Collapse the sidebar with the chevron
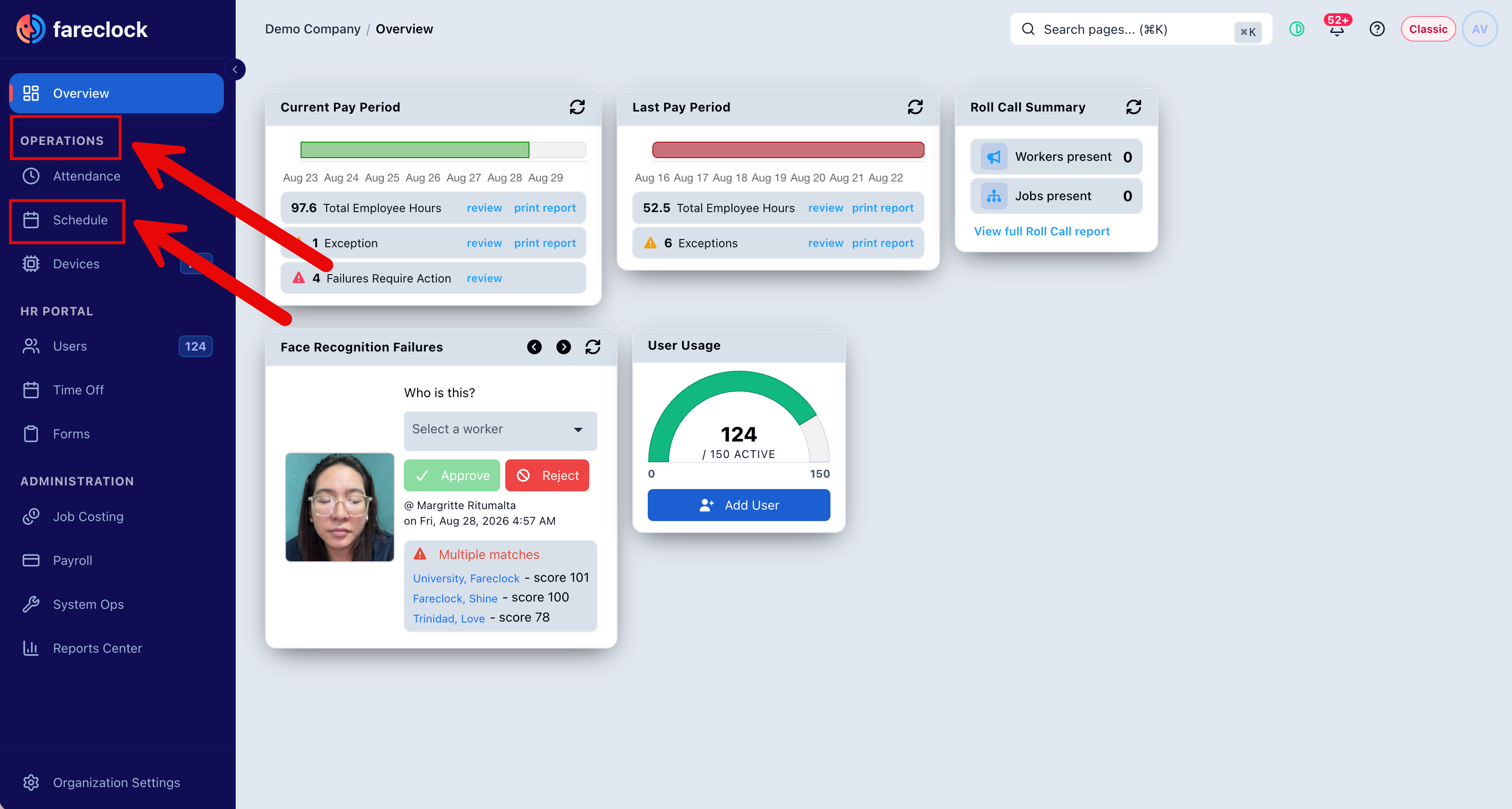The height and width of the screenshot is (809, 1512). [235, 69]
